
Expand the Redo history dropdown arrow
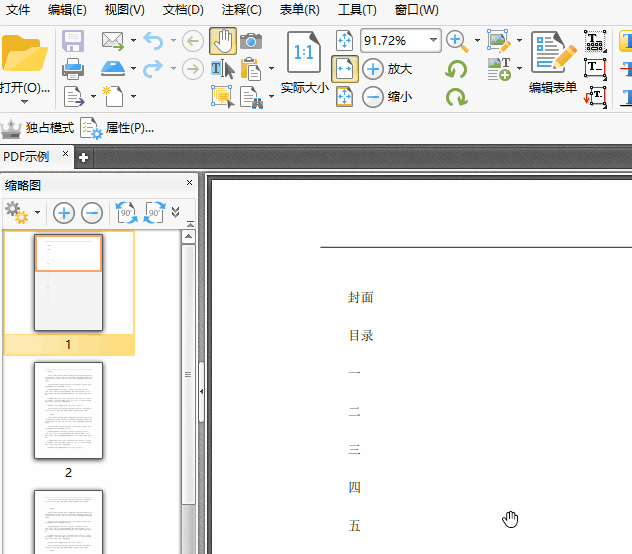click(173, 69)
